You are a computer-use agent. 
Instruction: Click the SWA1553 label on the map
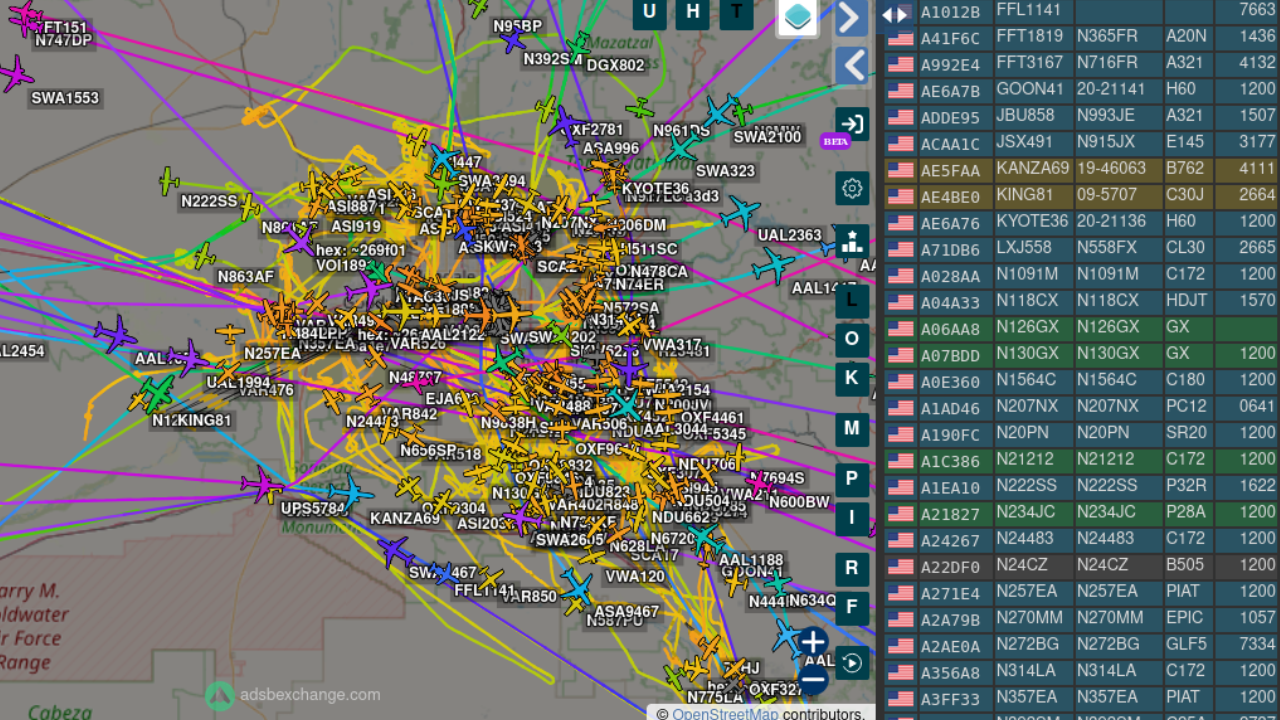(66, 98)
